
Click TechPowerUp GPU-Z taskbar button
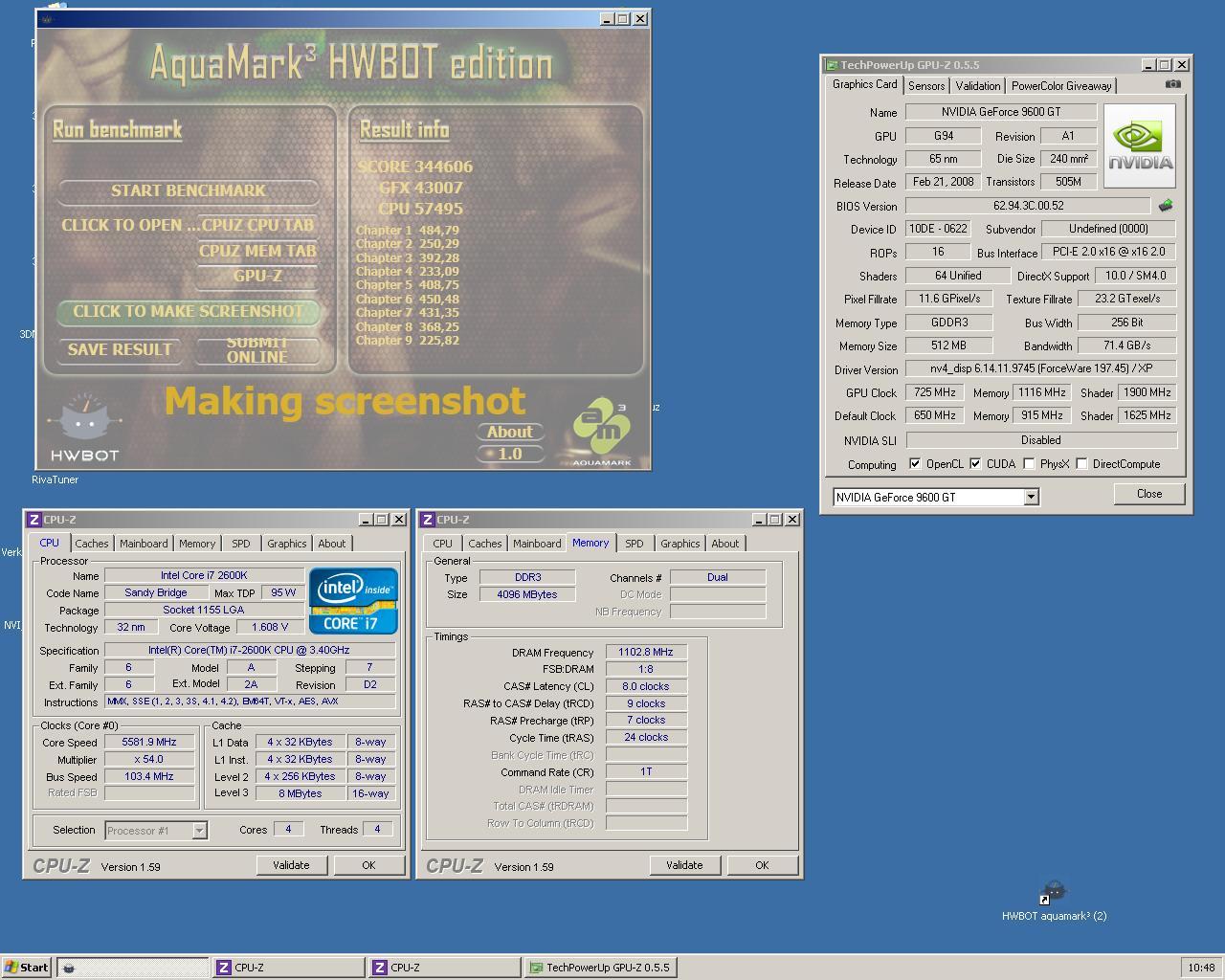point(601,968)
